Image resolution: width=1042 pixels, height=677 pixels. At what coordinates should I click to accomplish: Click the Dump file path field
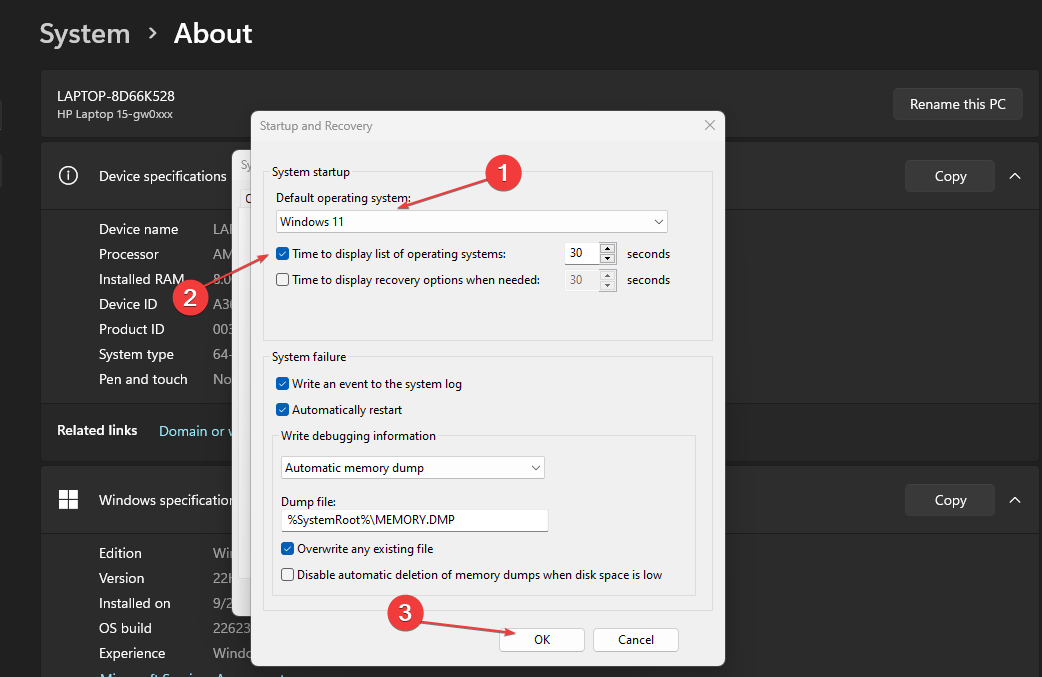(x=415, y=520)
